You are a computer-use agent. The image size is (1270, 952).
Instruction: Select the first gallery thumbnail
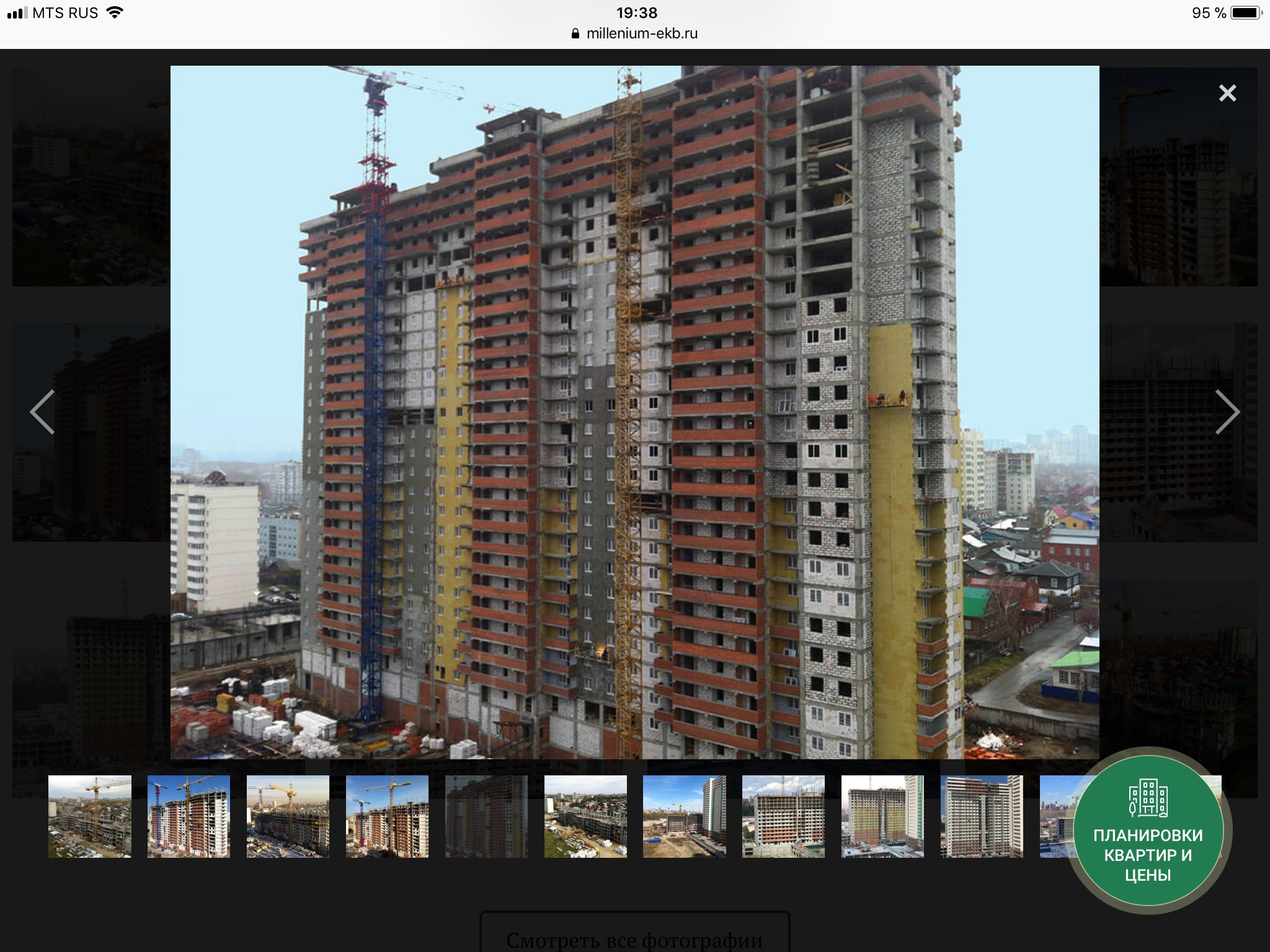tap(90, 816)
